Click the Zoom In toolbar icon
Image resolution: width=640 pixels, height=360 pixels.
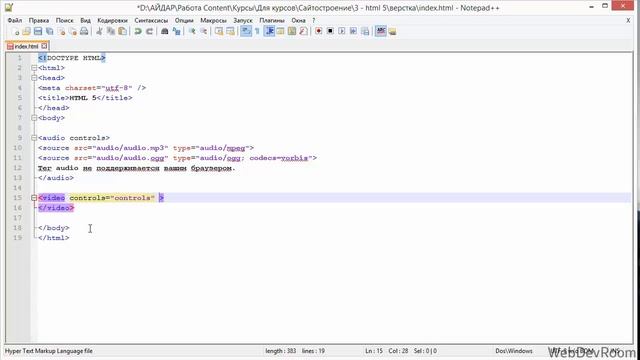[192, 31]
